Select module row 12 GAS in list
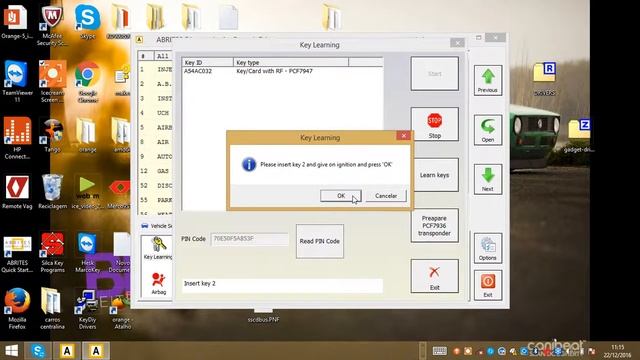 (156, 171)
